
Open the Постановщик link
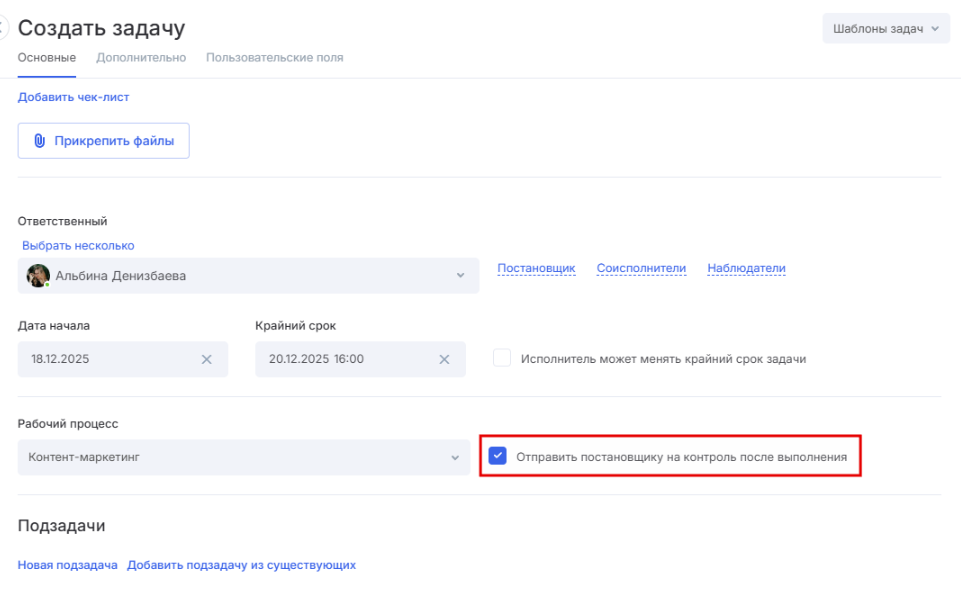click(x=536, y=268)
